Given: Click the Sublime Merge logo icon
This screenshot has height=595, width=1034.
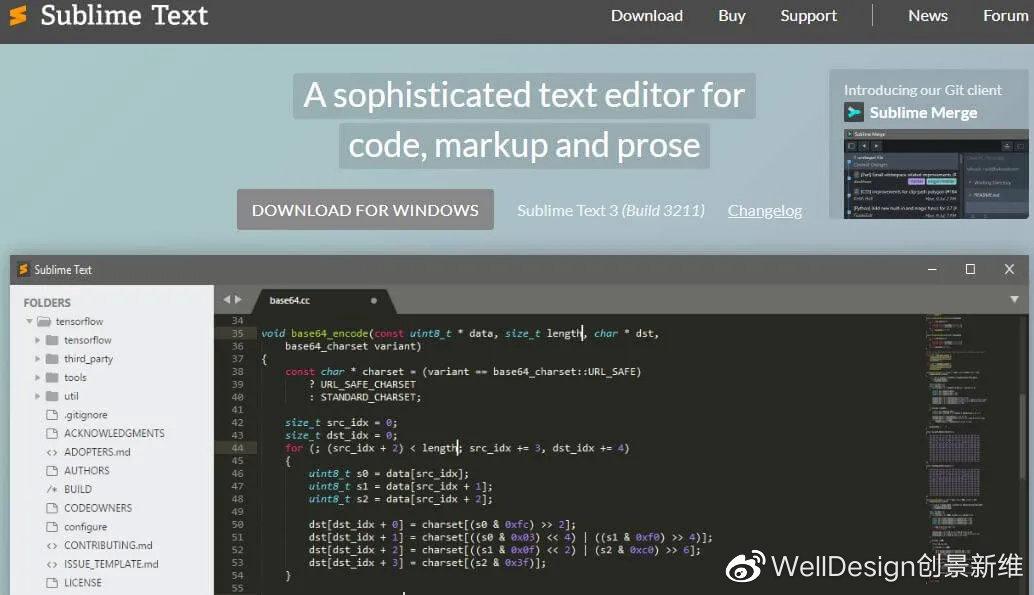Looking at the screenshot, I should [854, 112].
